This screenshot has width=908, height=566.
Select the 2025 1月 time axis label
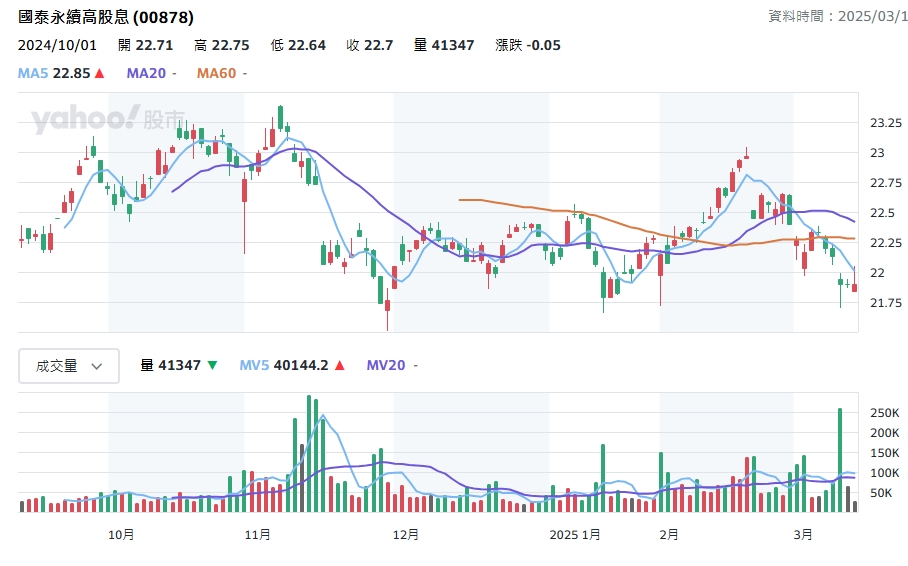[576, 535]
